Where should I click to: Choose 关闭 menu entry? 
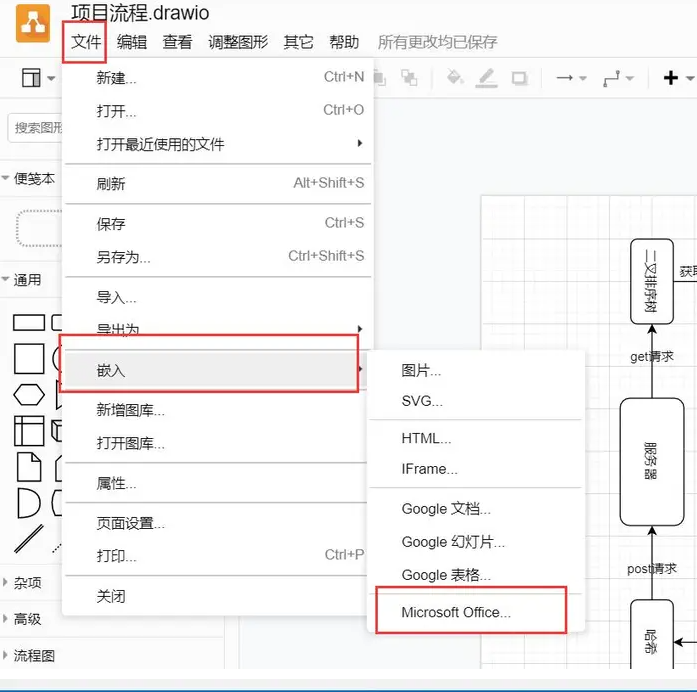(216, 596)
